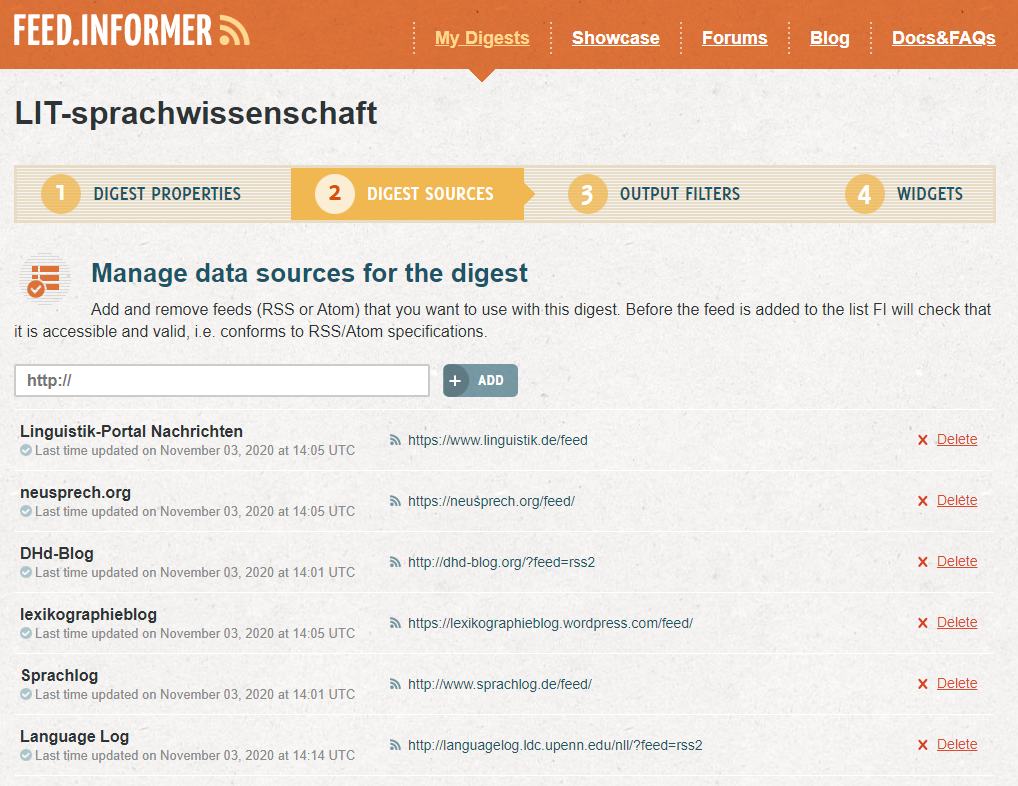
Task: Click Manage data sources for the digest heading
Action: point(309,273)
